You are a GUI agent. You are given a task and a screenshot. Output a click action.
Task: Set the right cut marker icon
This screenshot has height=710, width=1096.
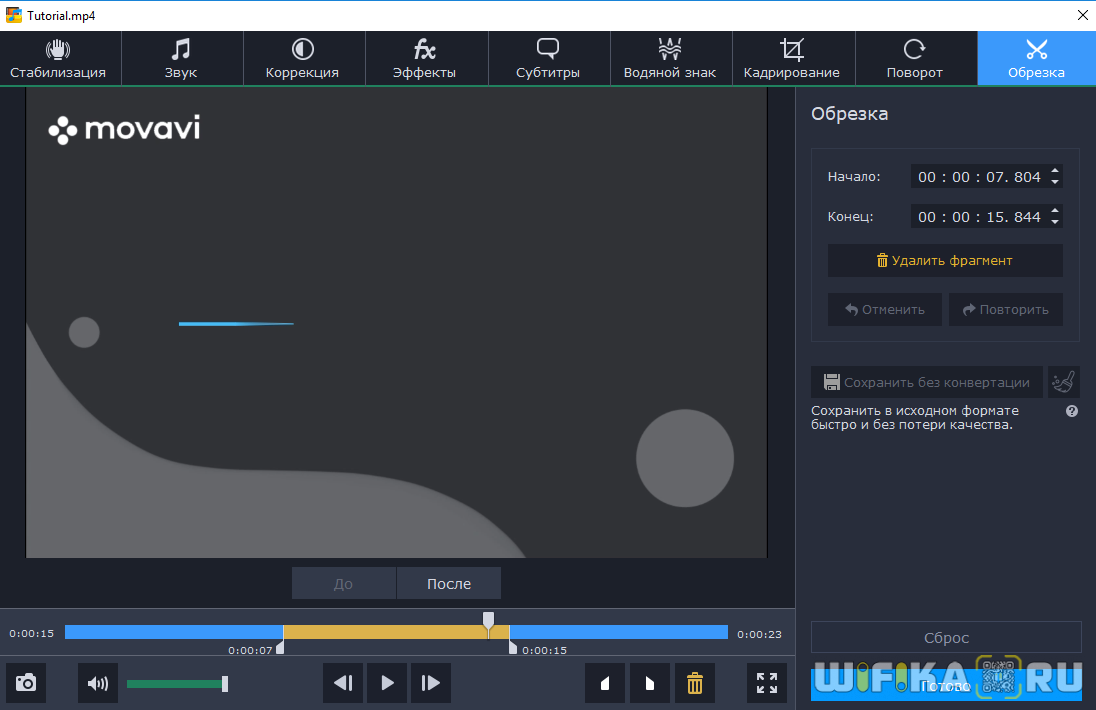point(650,683)
